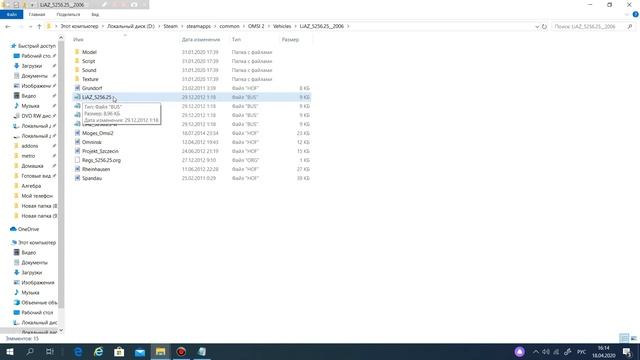
Task: Open the Поделиться ribbon tab
Action: click(68, 14)
